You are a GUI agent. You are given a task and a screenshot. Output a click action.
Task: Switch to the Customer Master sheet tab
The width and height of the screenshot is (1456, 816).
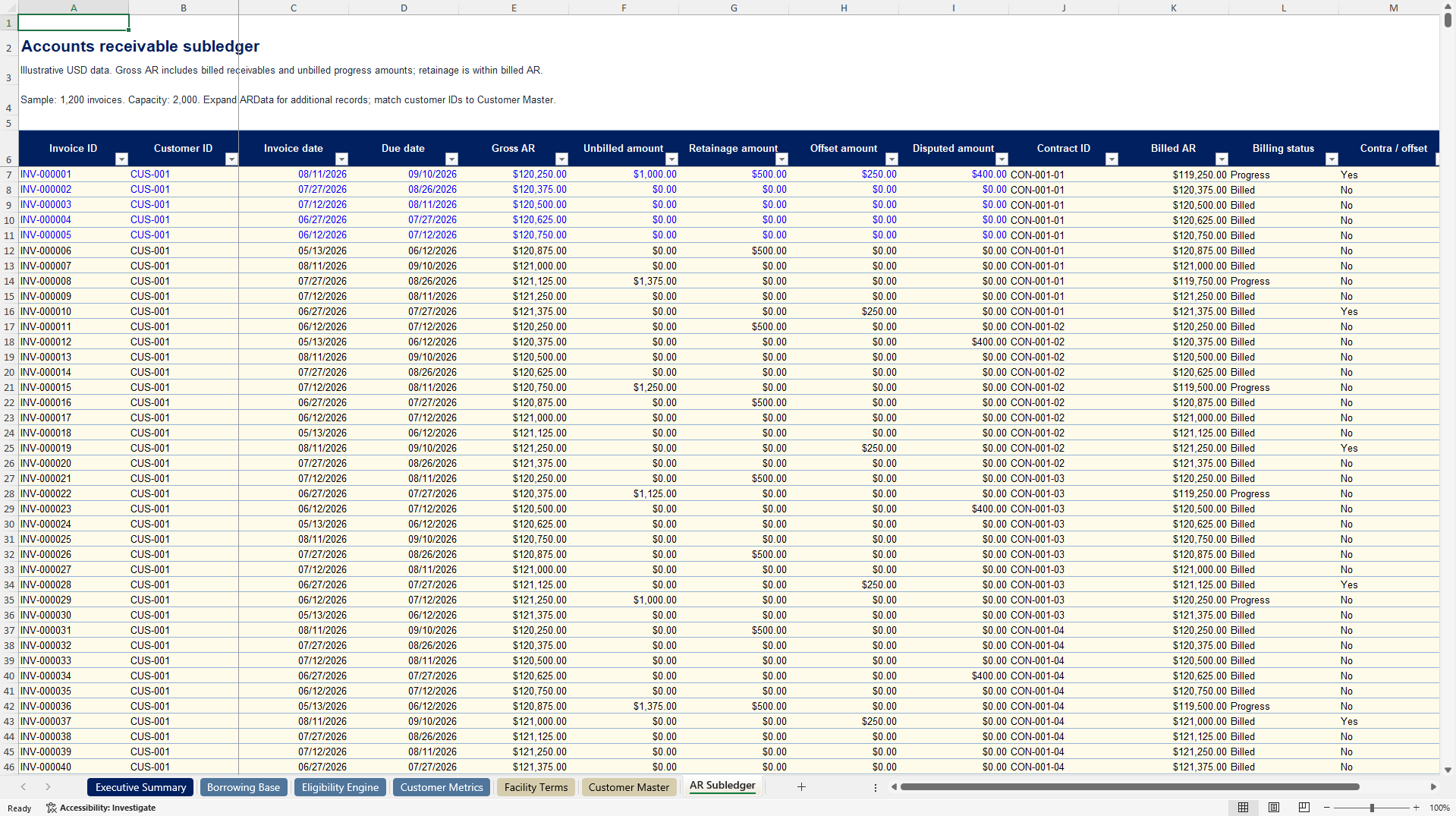pyautogui.click(x=628, y=787)
